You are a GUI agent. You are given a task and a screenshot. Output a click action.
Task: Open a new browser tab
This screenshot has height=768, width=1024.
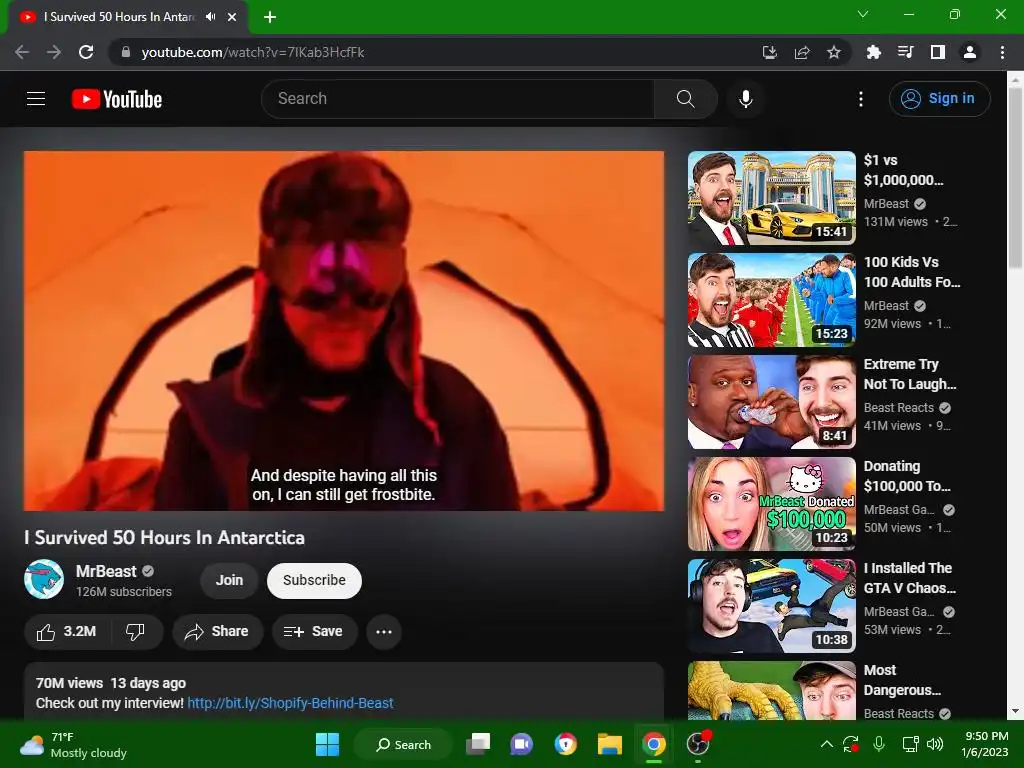tap(270, 17)
